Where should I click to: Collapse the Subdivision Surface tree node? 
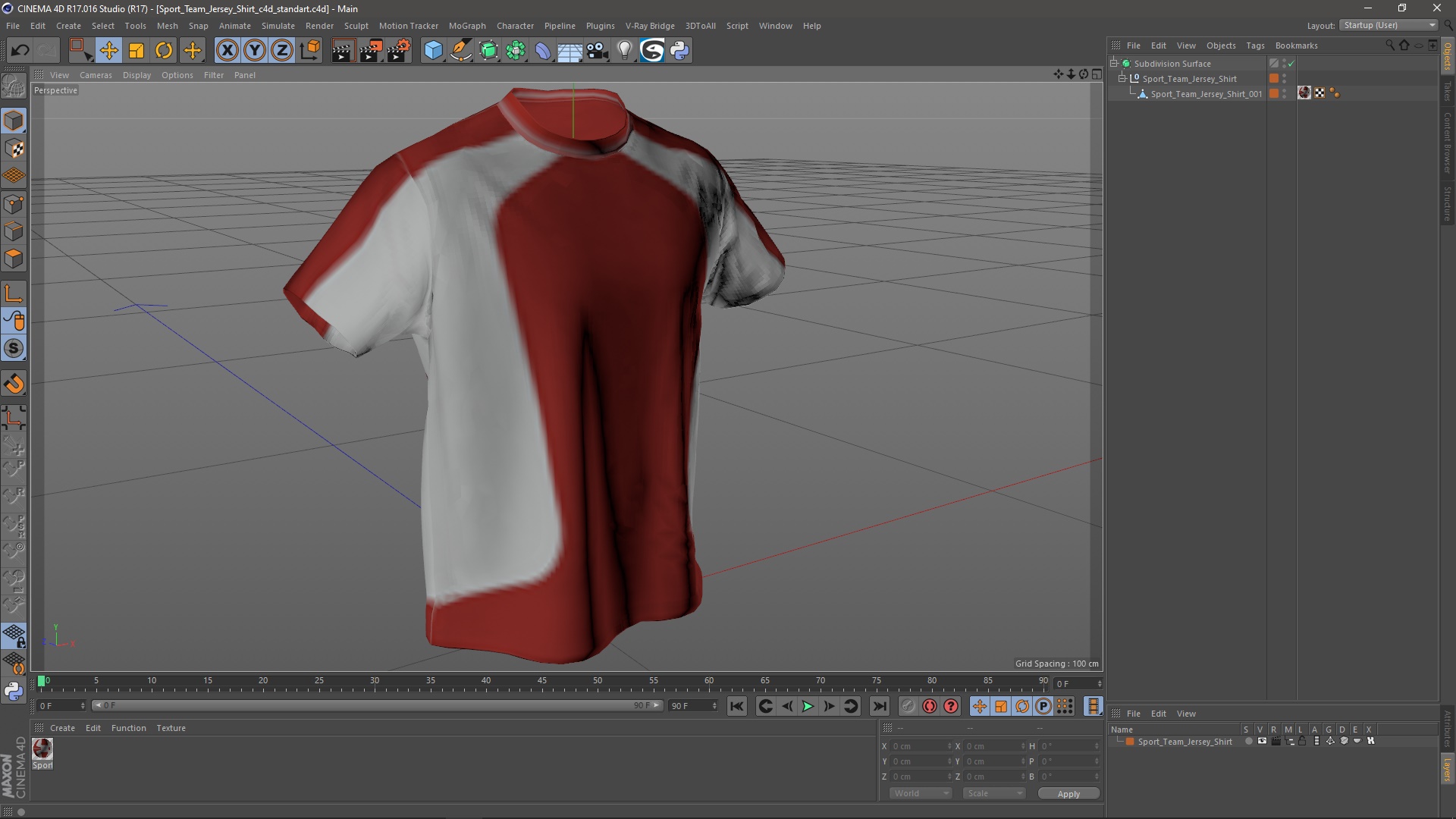[x=1114, y=63]
